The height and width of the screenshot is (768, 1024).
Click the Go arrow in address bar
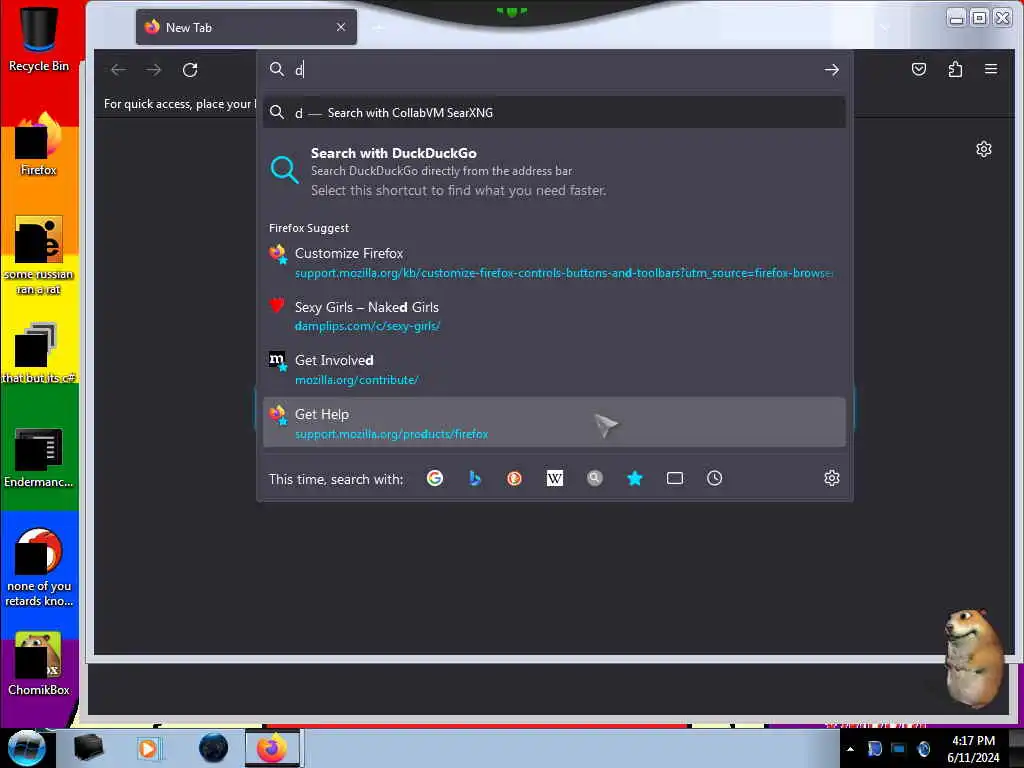(831, 69)
